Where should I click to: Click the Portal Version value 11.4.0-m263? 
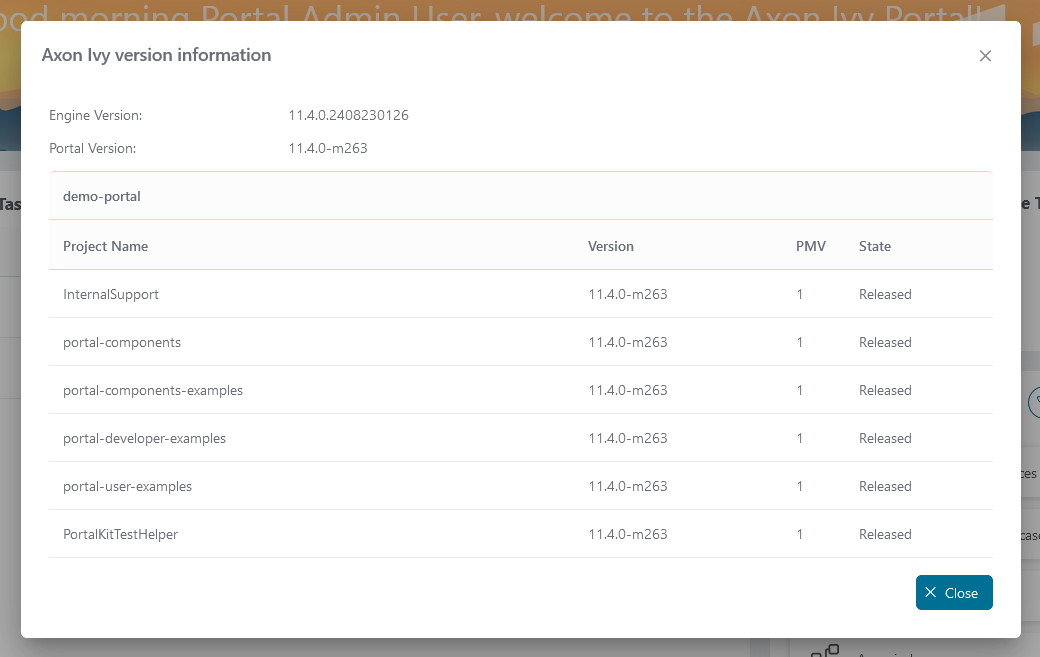point(328,149)
